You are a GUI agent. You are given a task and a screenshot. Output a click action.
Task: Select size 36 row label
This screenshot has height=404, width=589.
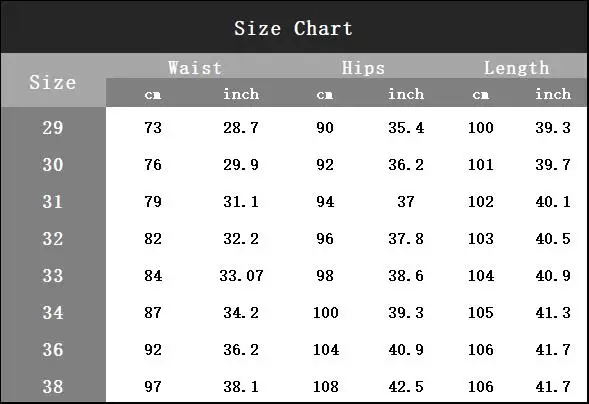tap(53, 350)
